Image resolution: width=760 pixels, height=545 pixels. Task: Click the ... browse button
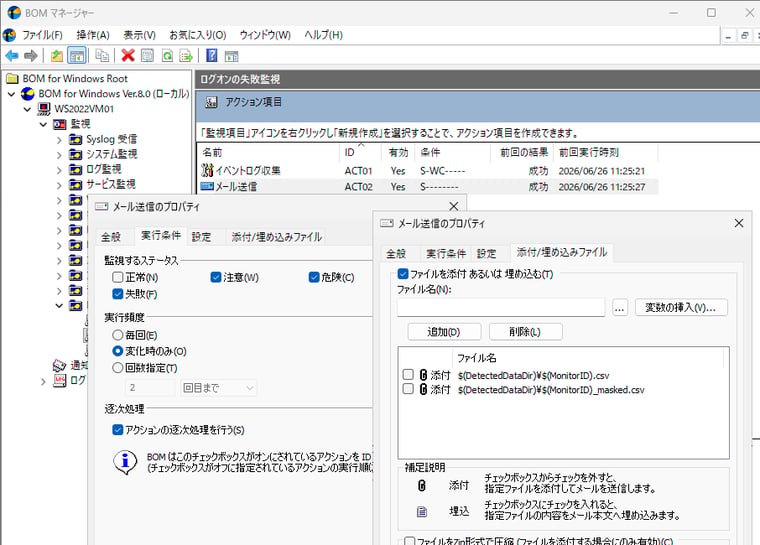620,307
